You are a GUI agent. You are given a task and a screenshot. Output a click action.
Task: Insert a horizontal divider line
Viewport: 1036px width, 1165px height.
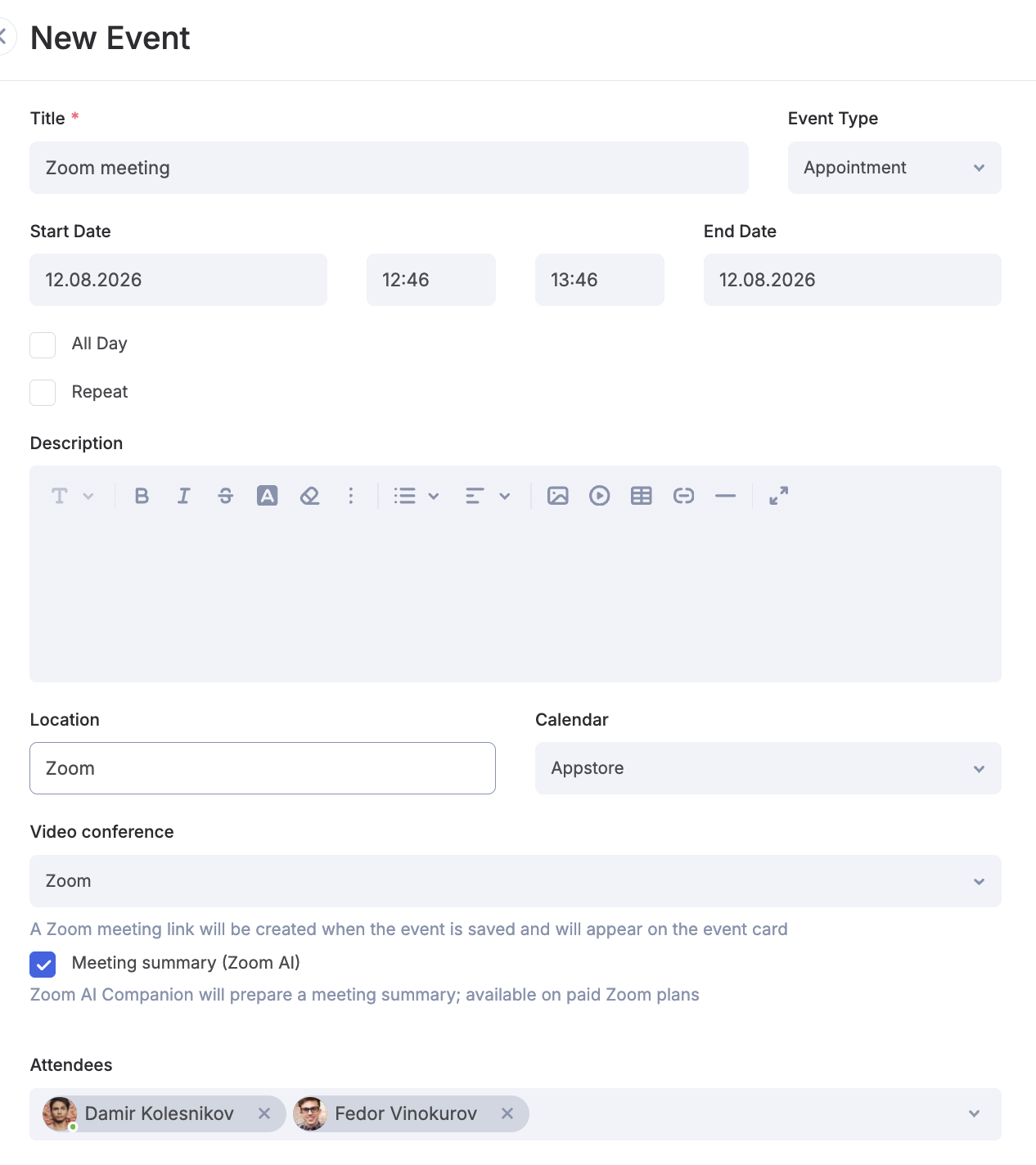pyautogui.click(x=725, y=496)
